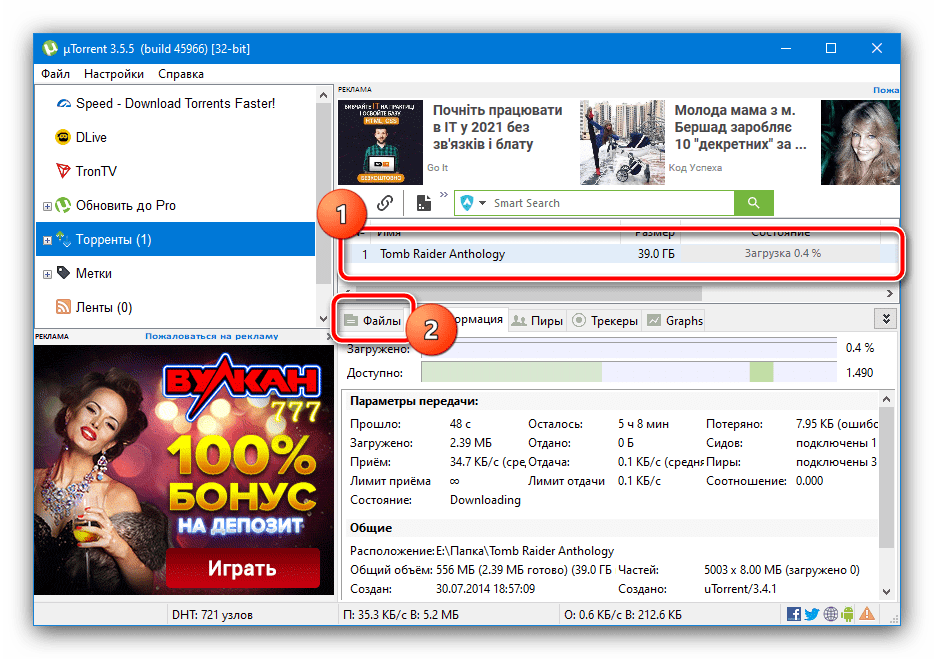Close the left advertisement panel
The width and height of the screenshot is (934, 659).
click(329, 337)
